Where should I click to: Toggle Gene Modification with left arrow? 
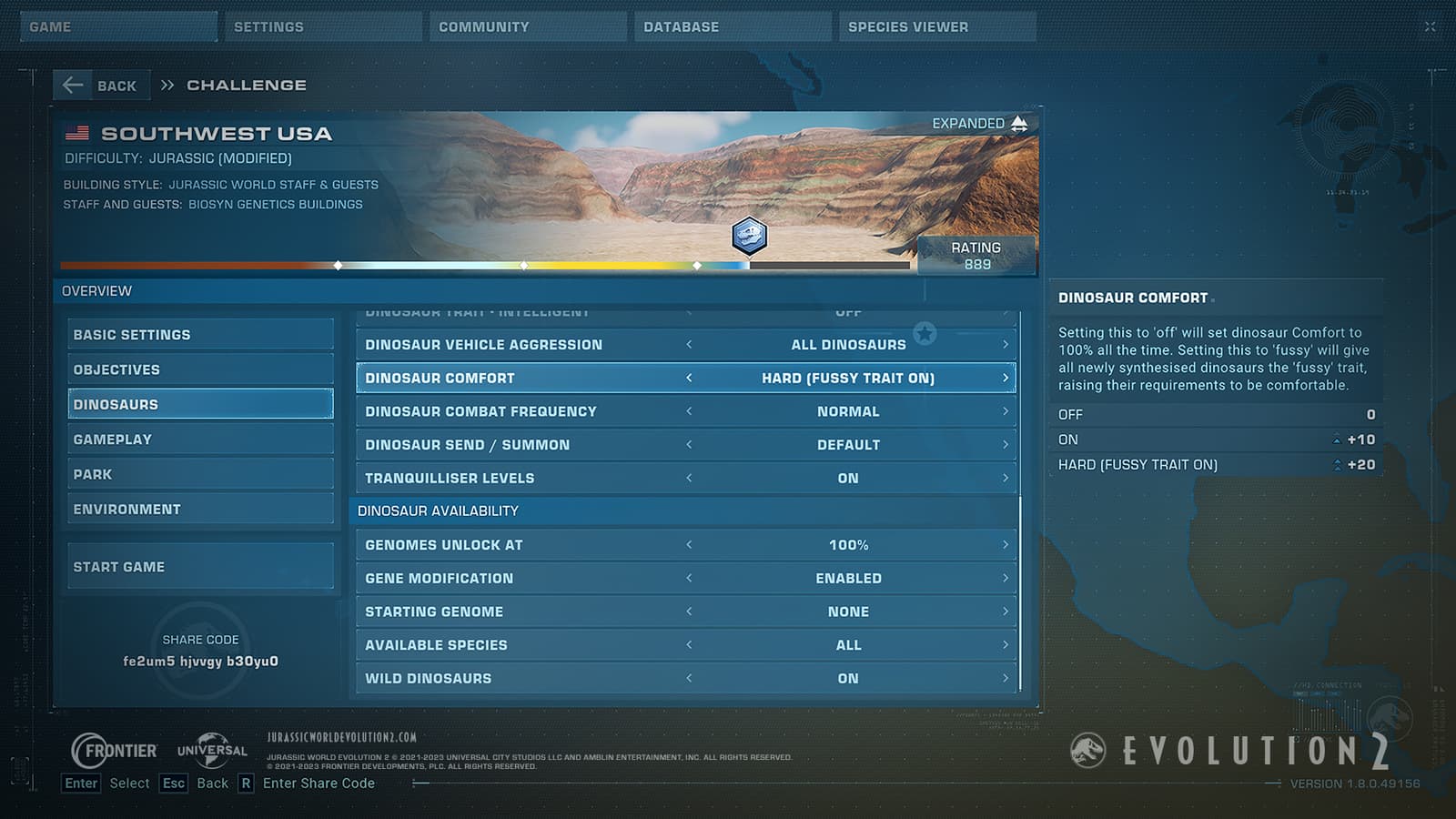pyautogui.click(x=689, y=578)
